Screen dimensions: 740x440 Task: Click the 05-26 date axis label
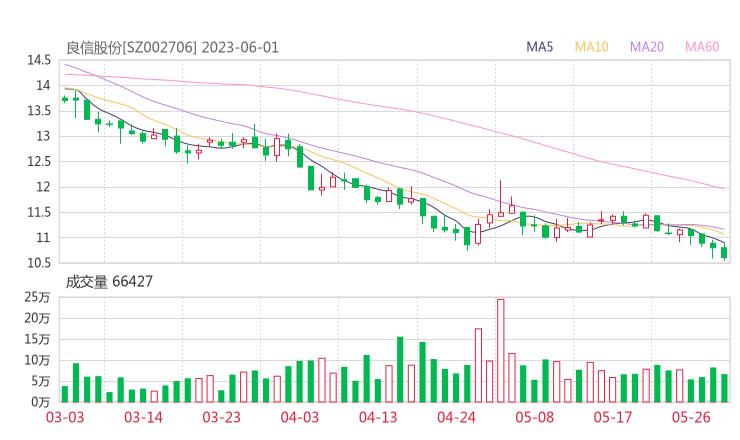click(x=691, y=417)
